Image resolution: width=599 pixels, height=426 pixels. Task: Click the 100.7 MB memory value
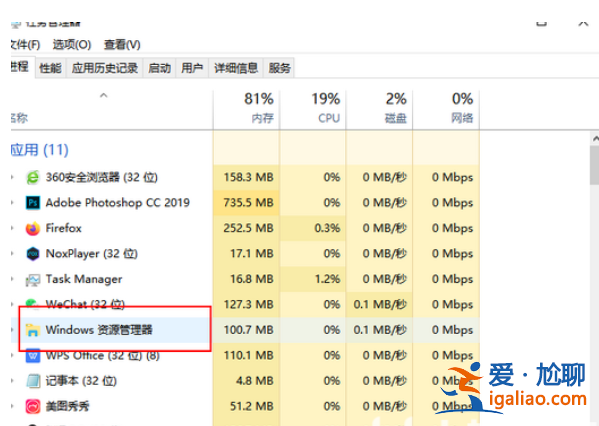pyautogui.click(x=248, y=330)
